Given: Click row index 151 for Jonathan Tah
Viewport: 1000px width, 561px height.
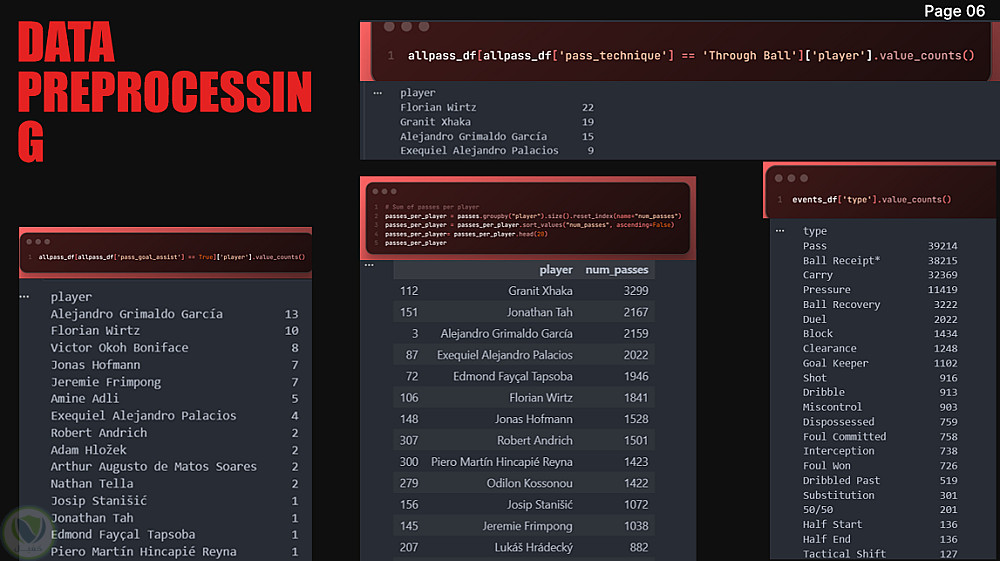Looking at the screenshot, I should (409, 312).
